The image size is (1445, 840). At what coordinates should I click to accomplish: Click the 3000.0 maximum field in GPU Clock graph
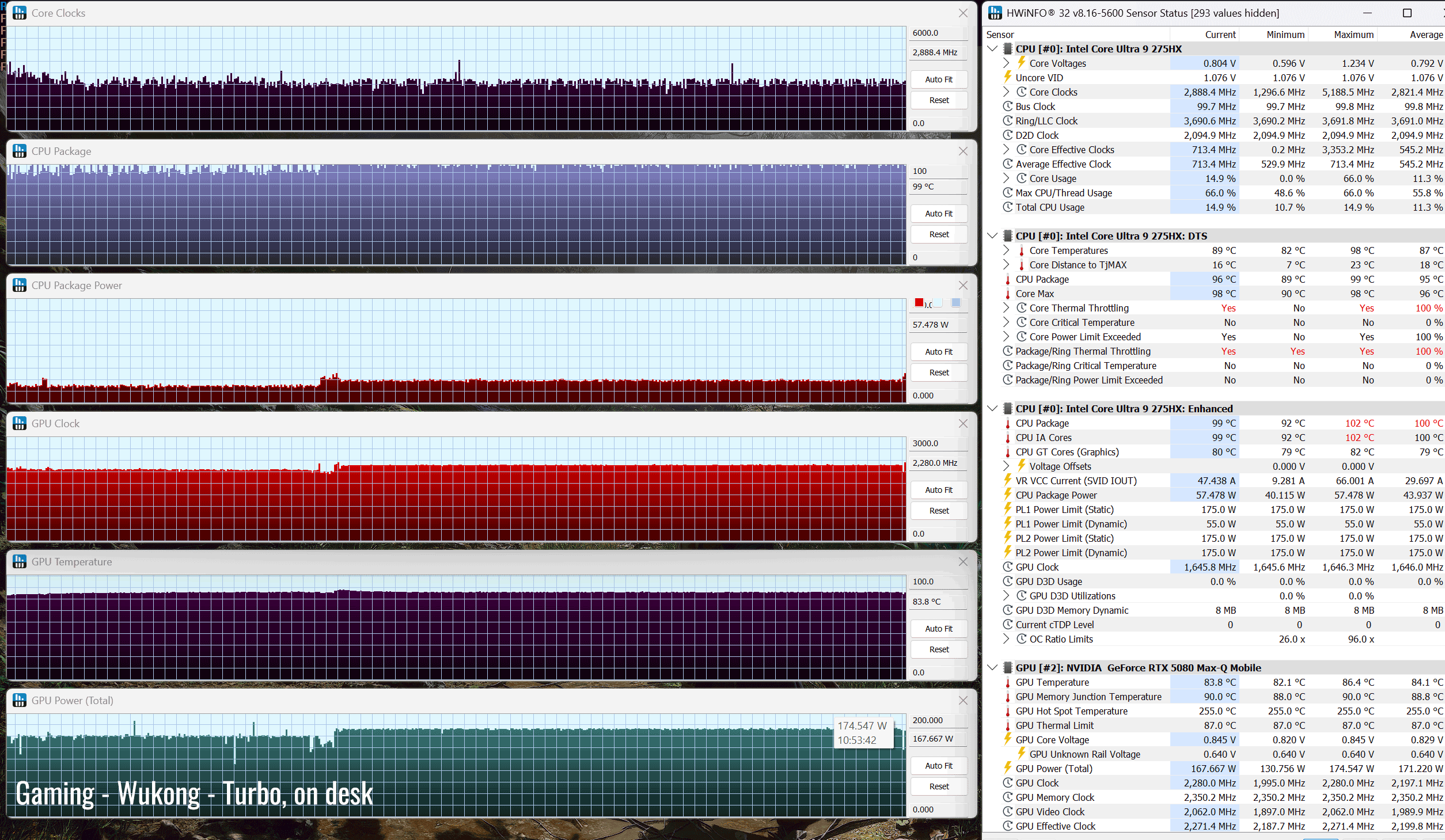point(939,443)
